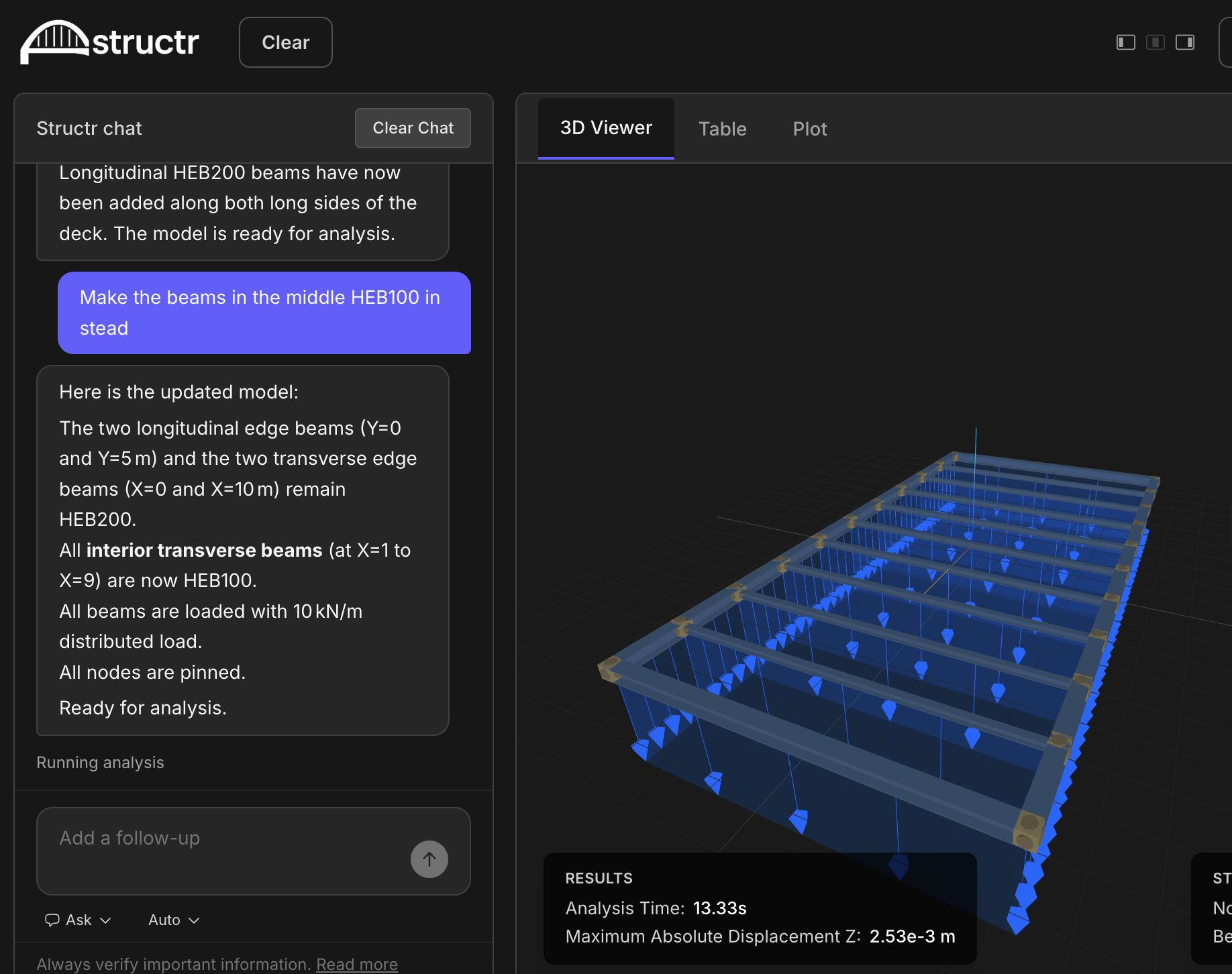
Task: Open the Auto model dropdown
Action: coord(174,920)
